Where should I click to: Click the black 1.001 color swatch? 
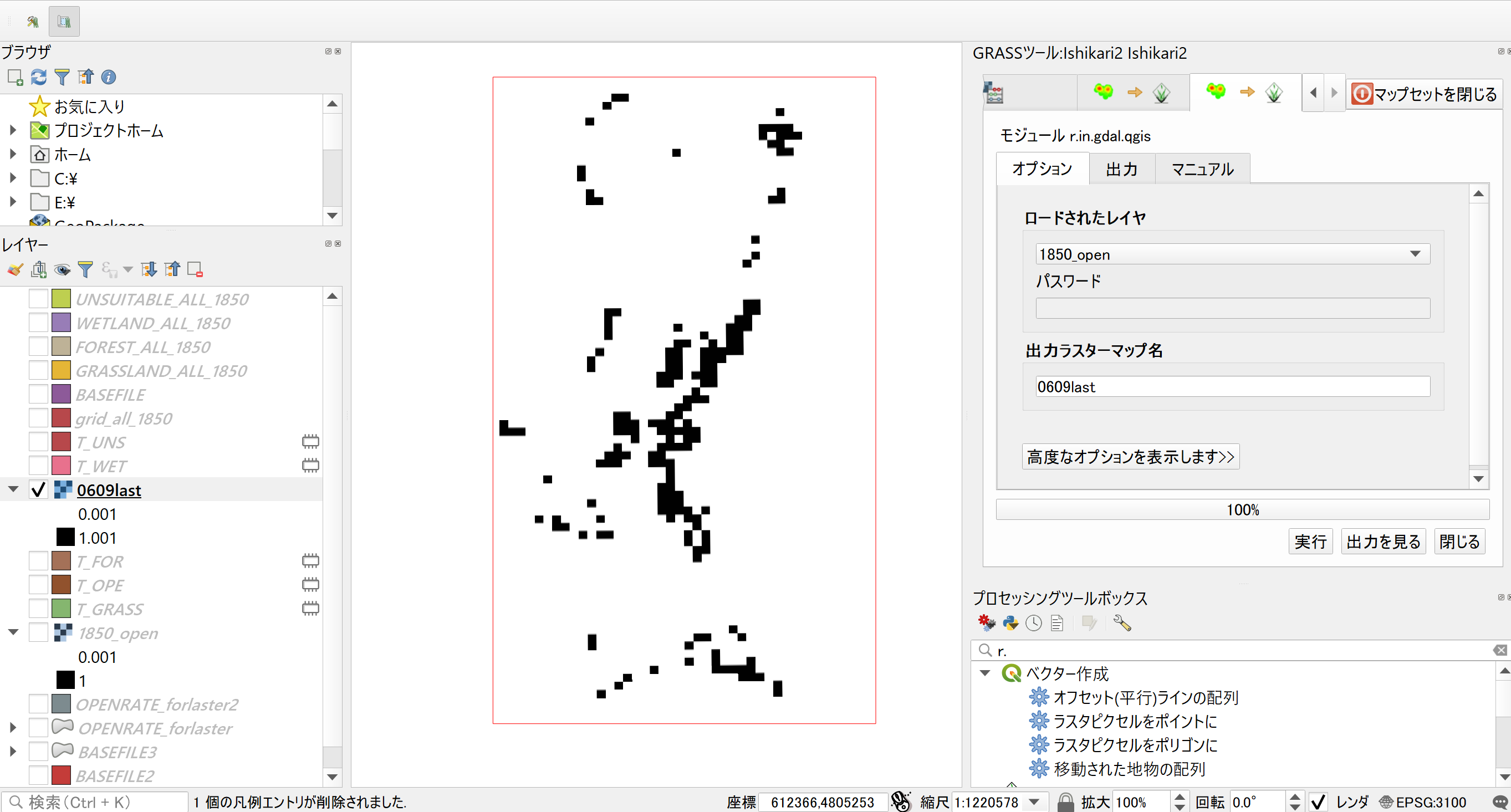pos(64,537)
